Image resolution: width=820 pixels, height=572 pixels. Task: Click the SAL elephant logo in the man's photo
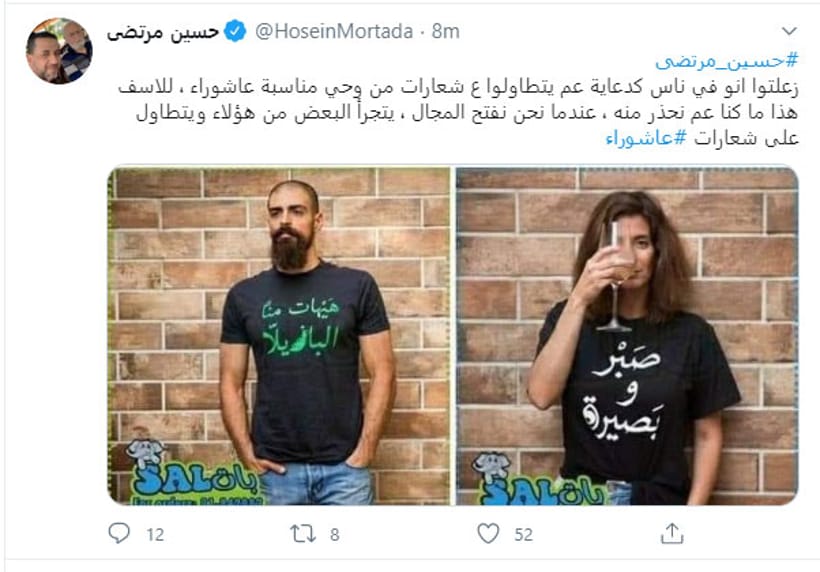(192, 472)
